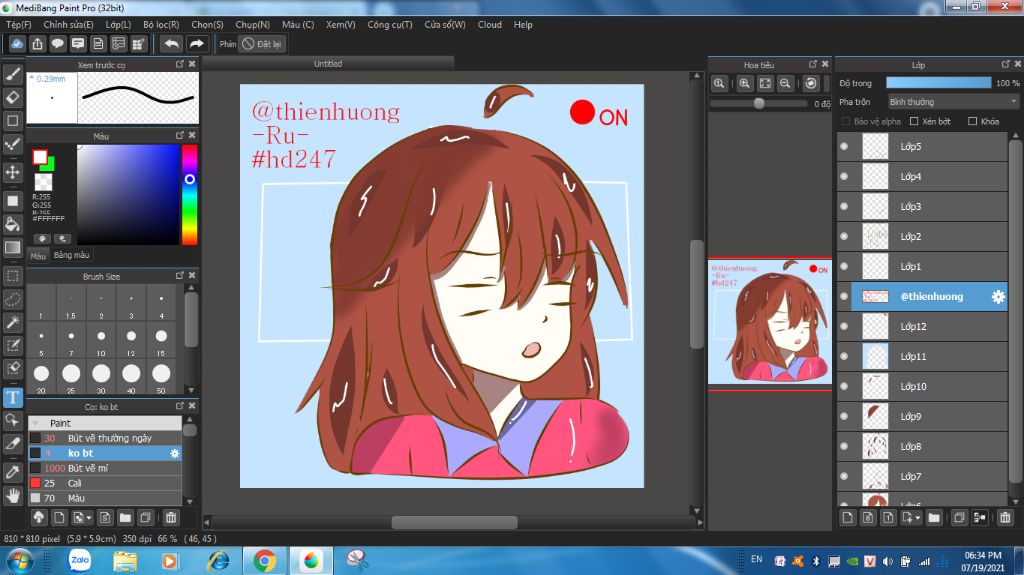Click the foreground white color swatch

point(40,157)
